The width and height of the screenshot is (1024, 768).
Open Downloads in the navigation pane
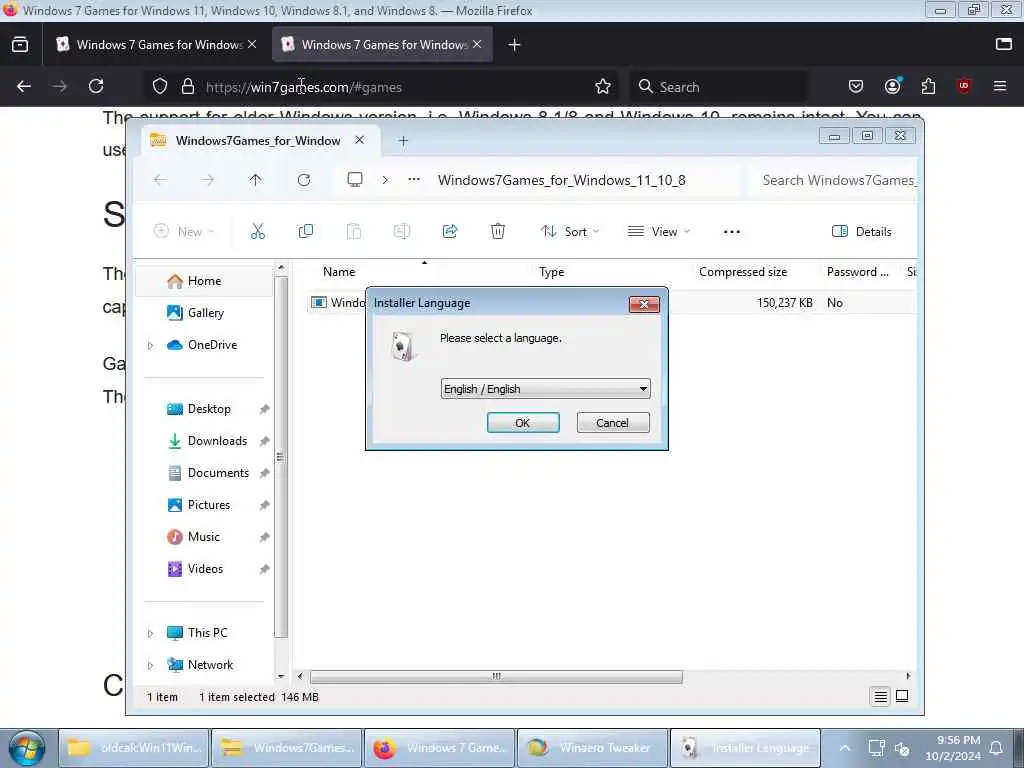coord(204,441)
